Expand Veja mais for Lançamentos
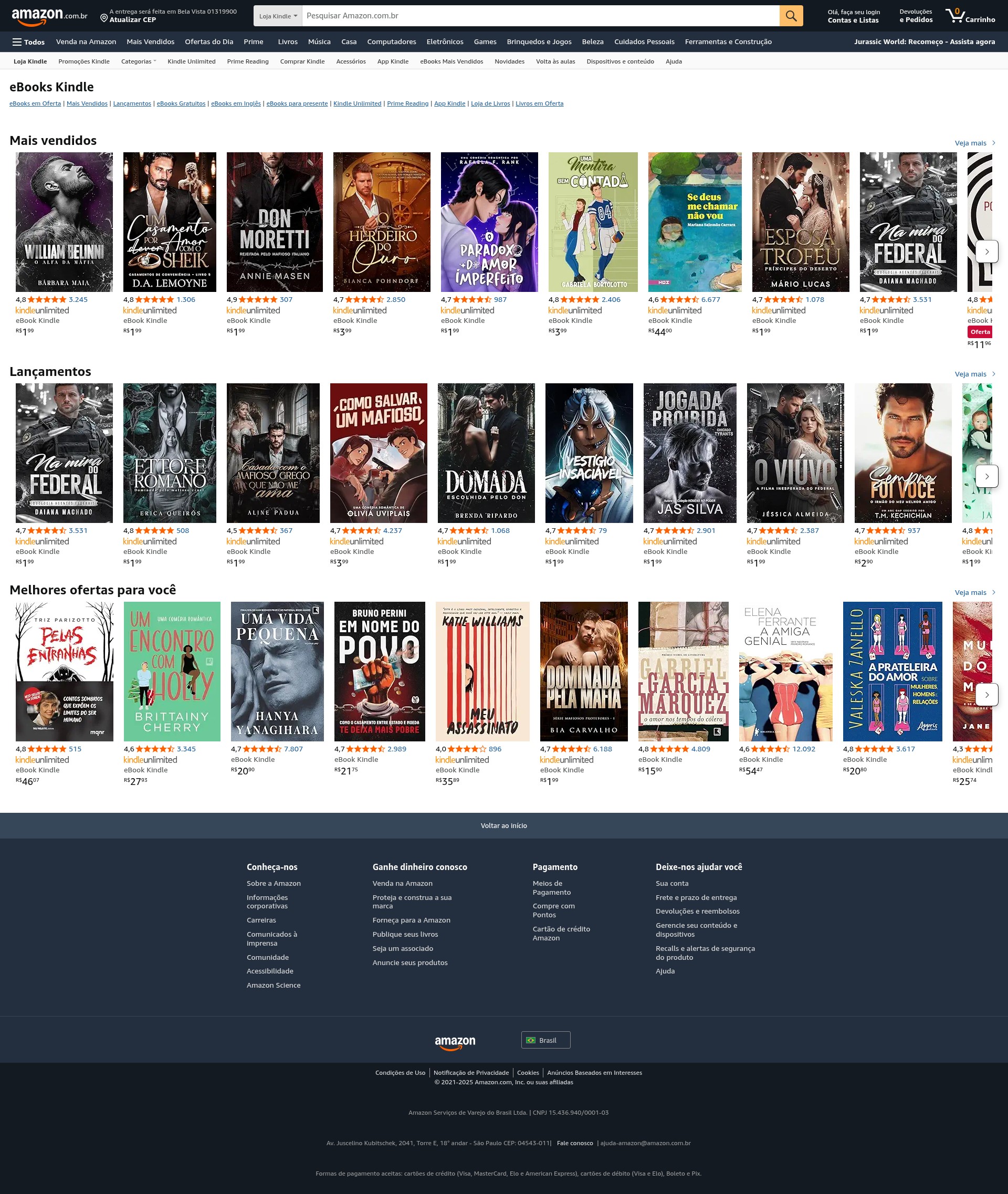1008x1194 pixels. click(x=975, y=374)
